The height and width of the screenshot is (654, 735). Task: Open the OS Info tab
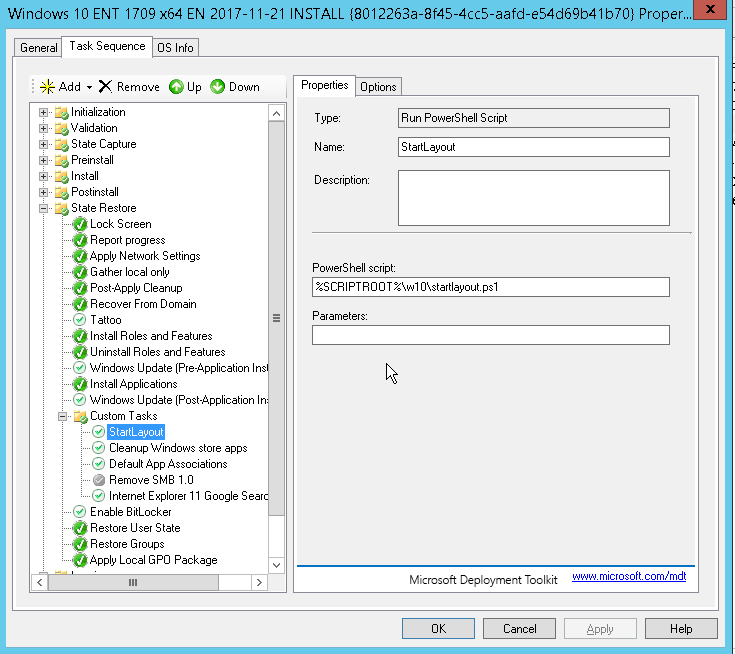tap(175, 48)
